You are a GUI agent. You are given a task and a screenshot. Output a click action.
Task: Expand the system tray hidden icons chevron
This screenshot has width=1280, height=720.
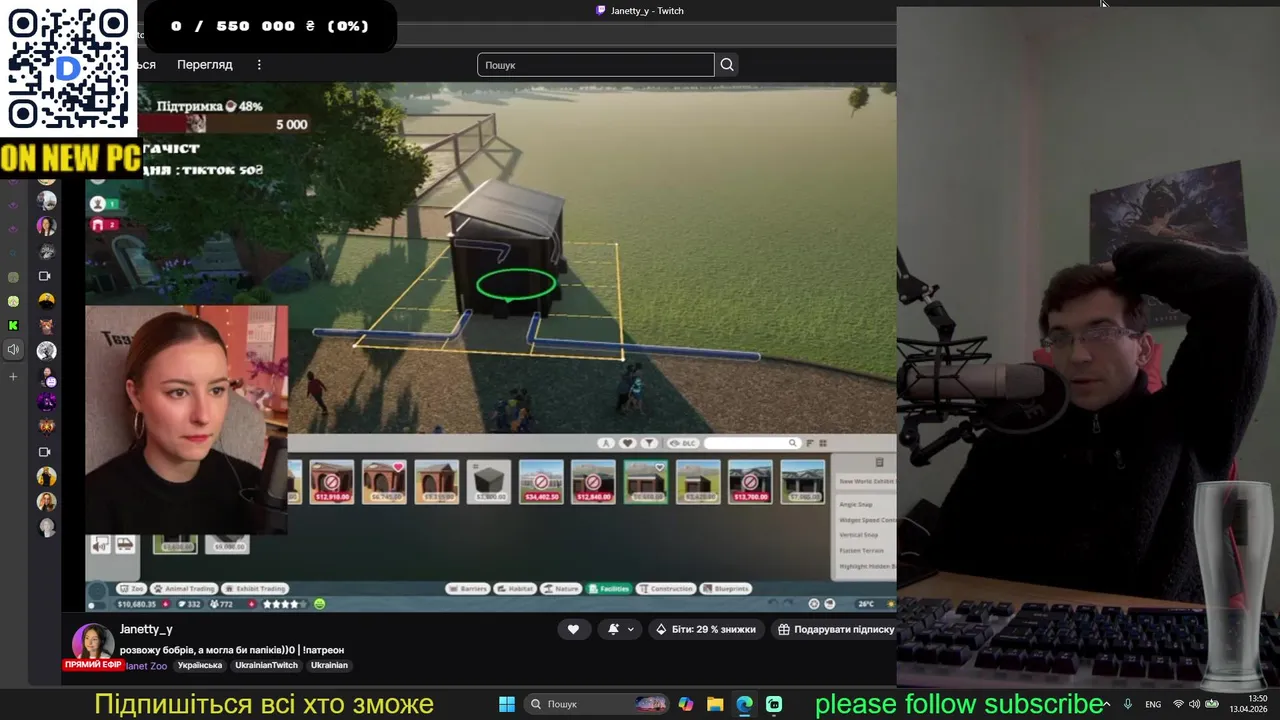point(1106,704)
